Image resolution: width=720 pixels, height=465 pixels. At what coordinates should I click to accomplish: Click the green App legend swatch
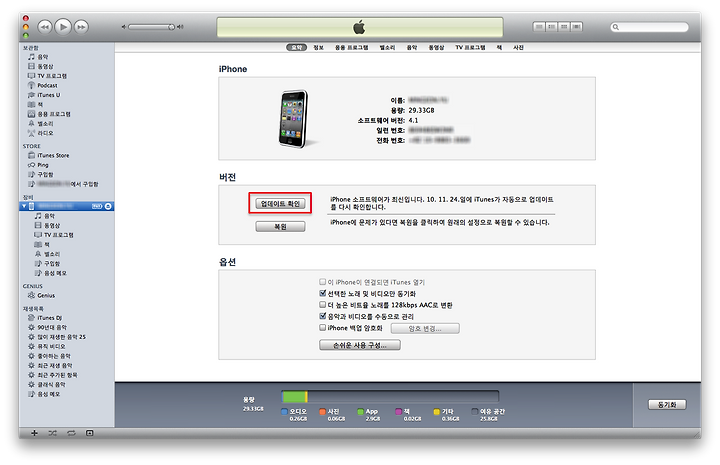click(360, 412)
